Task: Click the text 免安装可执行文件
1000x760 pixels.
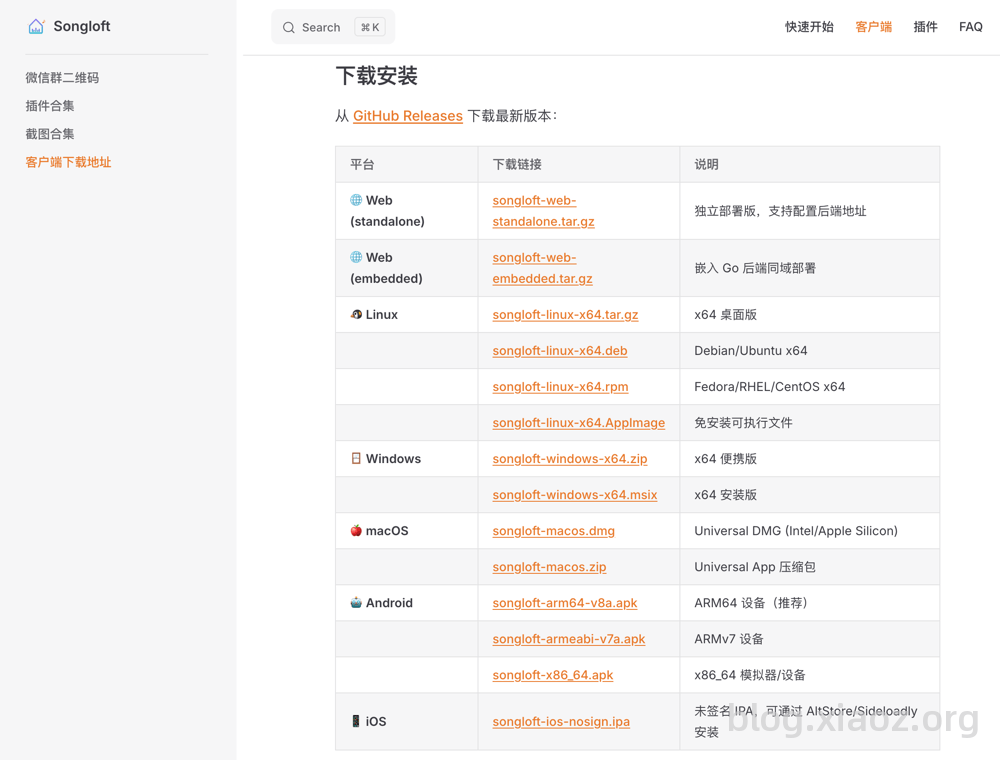Action: click(743, 423)
